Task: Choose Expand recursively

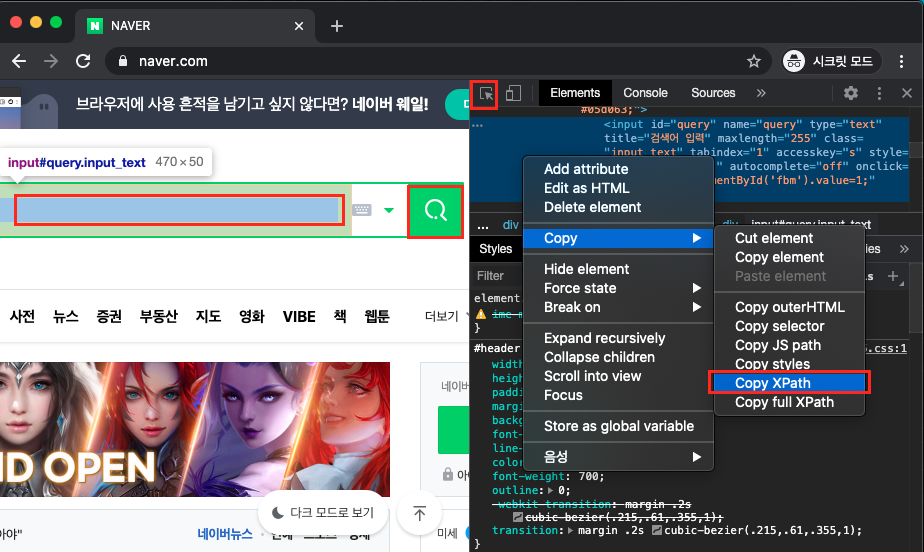Action: tap(618, 338)
